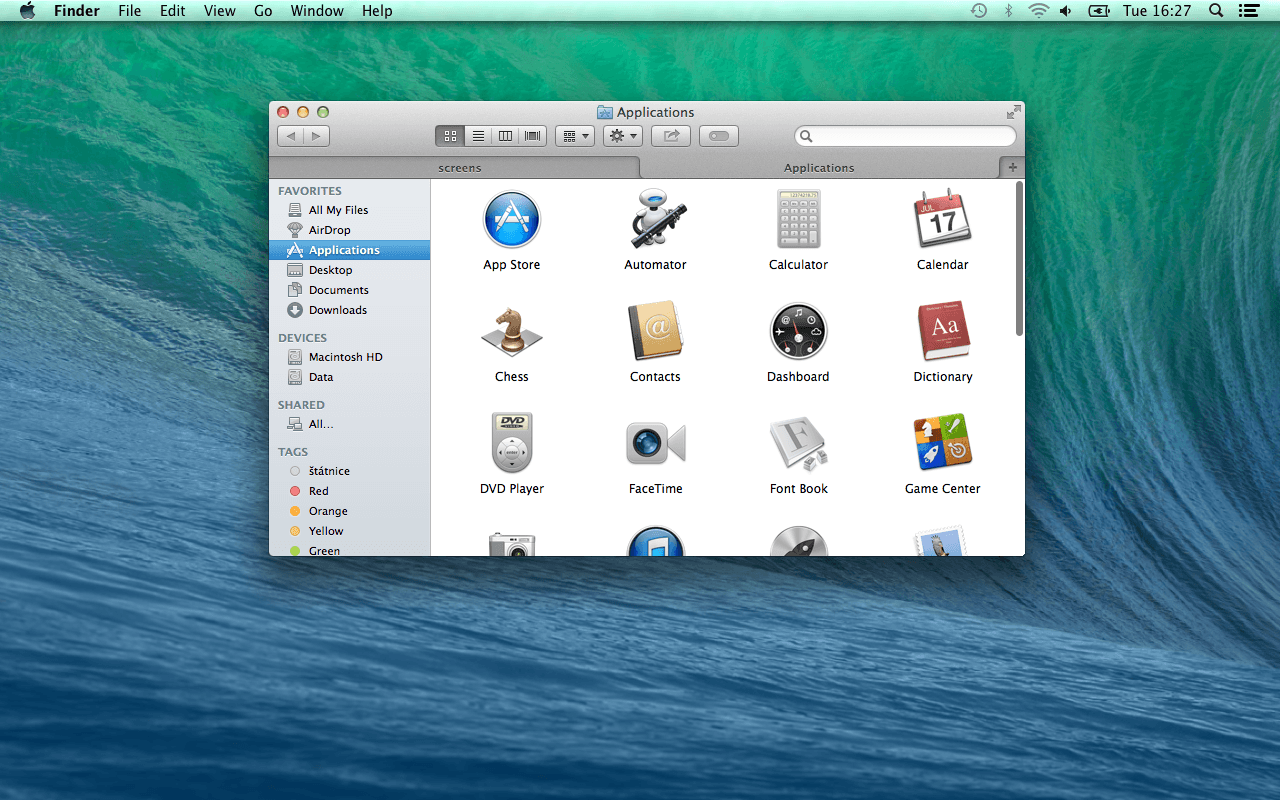Add a new Finder tab with plus
Viewport: 1280px width, 800px height.
coord(1012,168)
